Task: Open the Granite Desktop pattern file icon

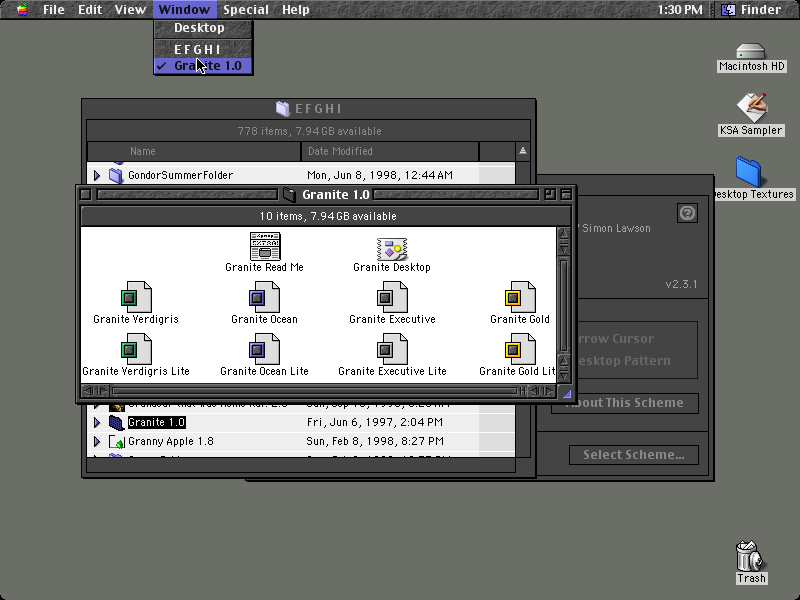Action: pos(392,248)
